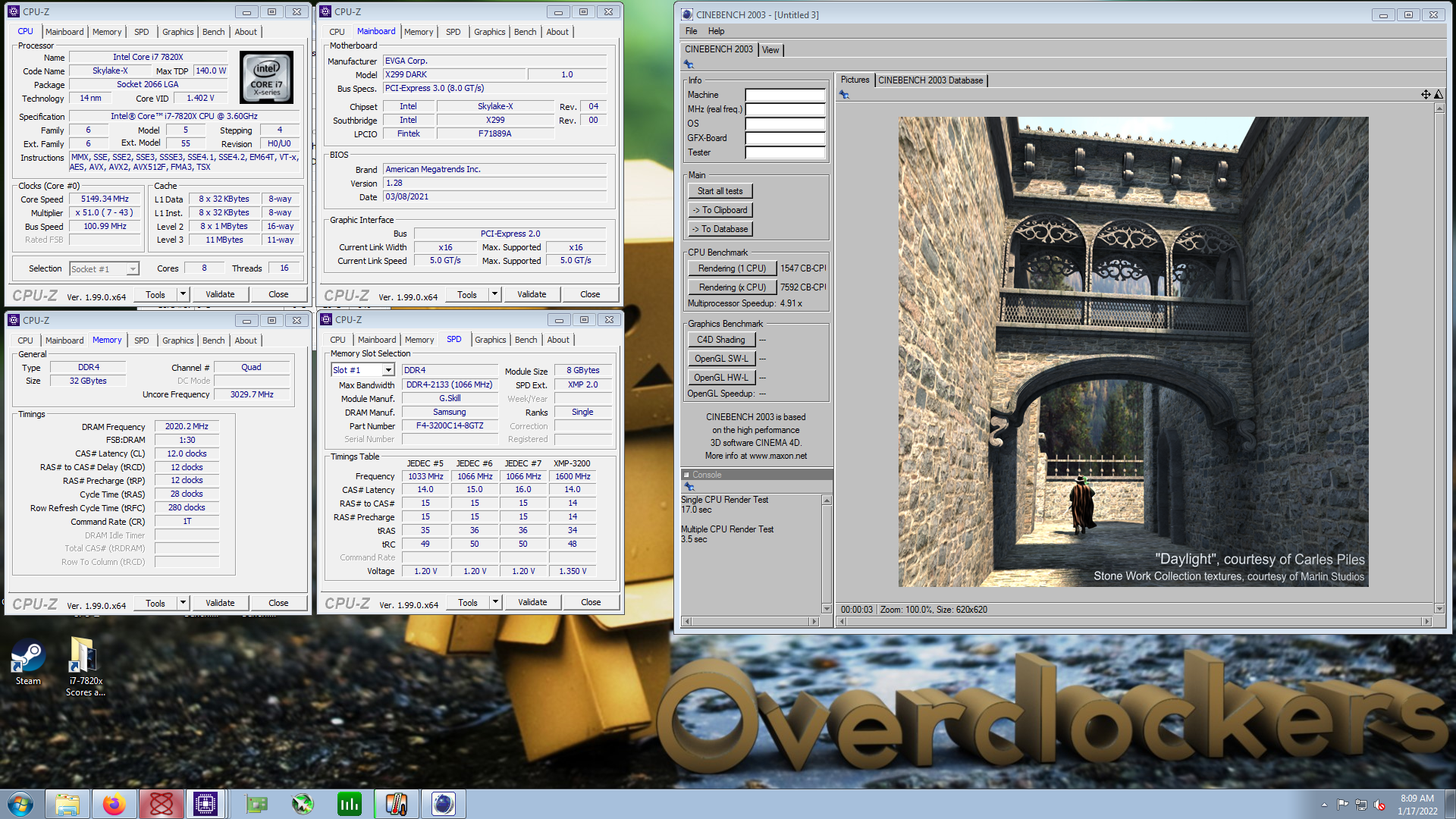Image resolution: width=1456 pixels, height=819 pixels.
Task: Run Rendering (x CPU) benchmark
Action: point(732,287)
